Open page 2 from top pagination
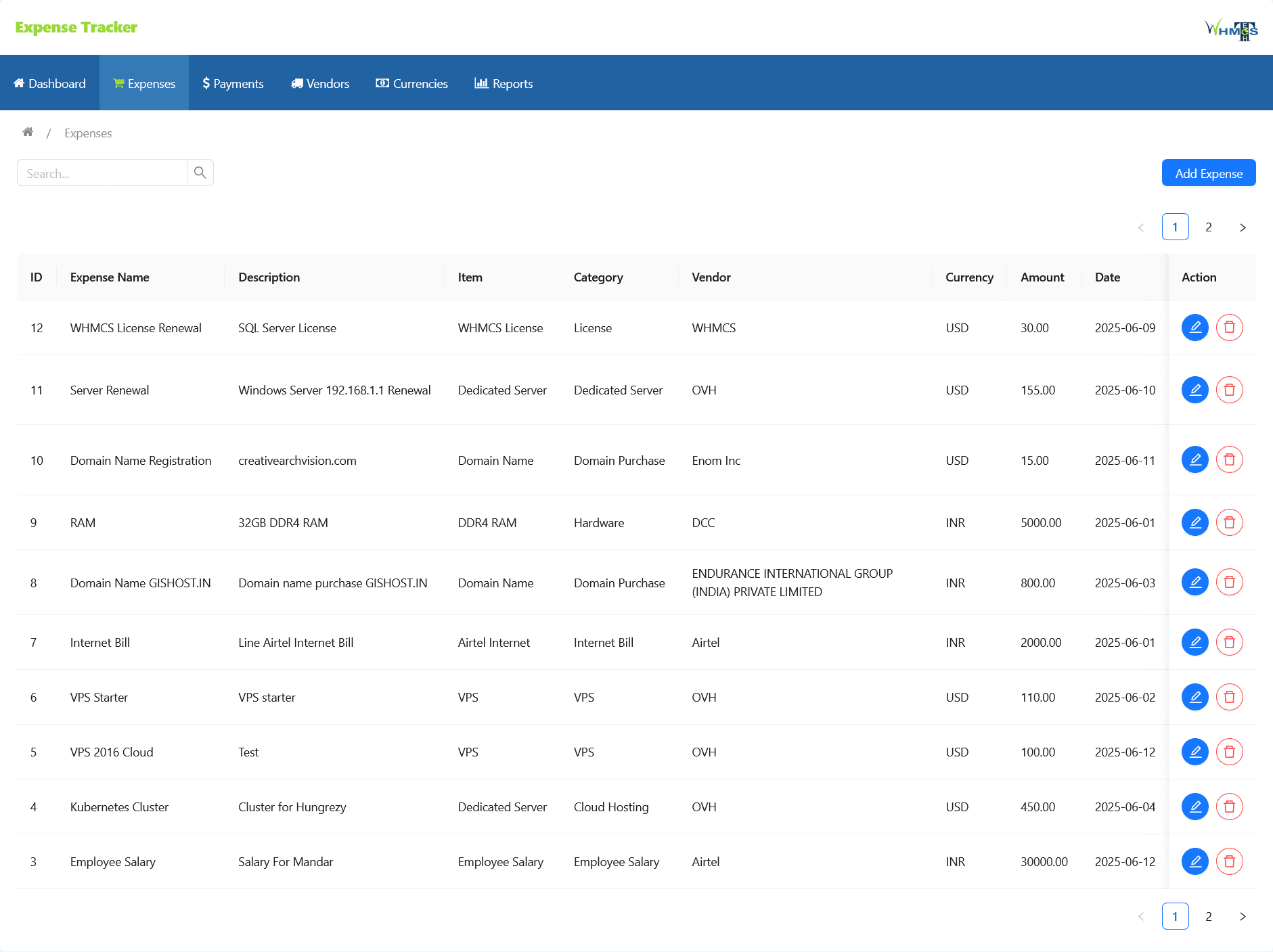Image resolution: width=1273 pixels, height=952 pixels. (x=1209, y=227)
